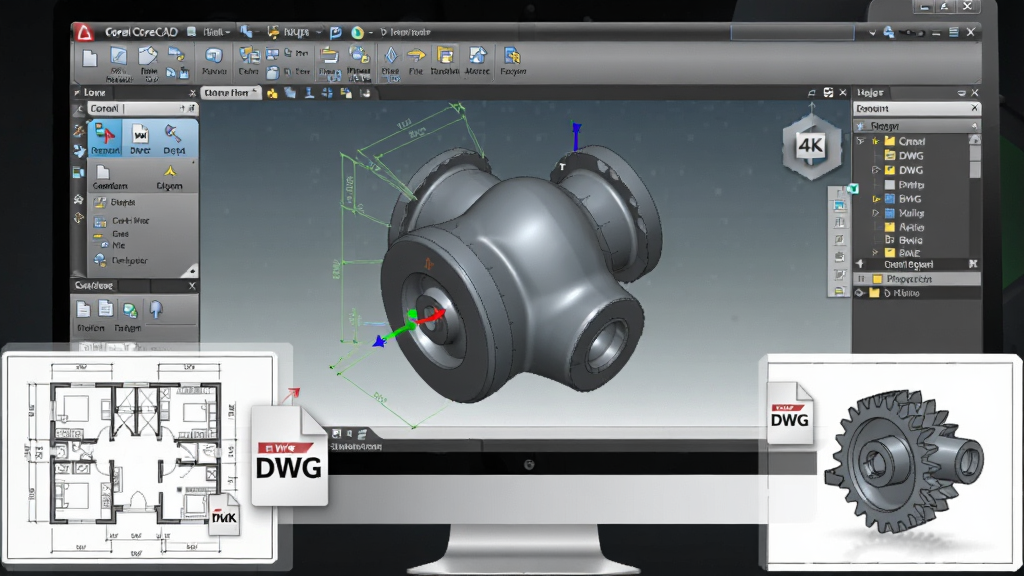Click the blue screen ribbon icon
The image size is (1024, 576).
click(x=214, y=56)
